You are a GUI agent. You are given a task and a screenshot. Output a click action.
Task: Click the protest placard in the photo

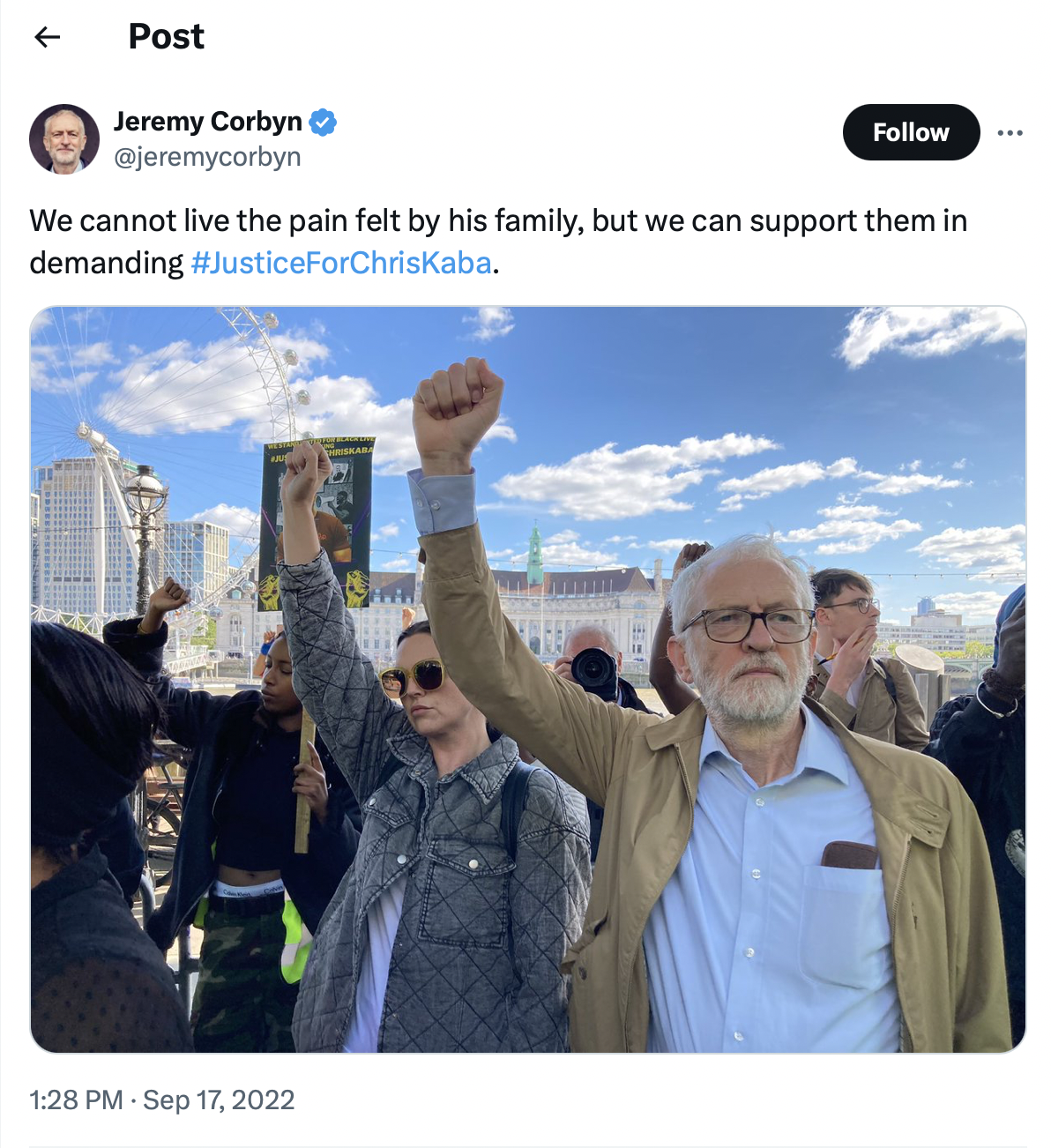coord(316,524)
